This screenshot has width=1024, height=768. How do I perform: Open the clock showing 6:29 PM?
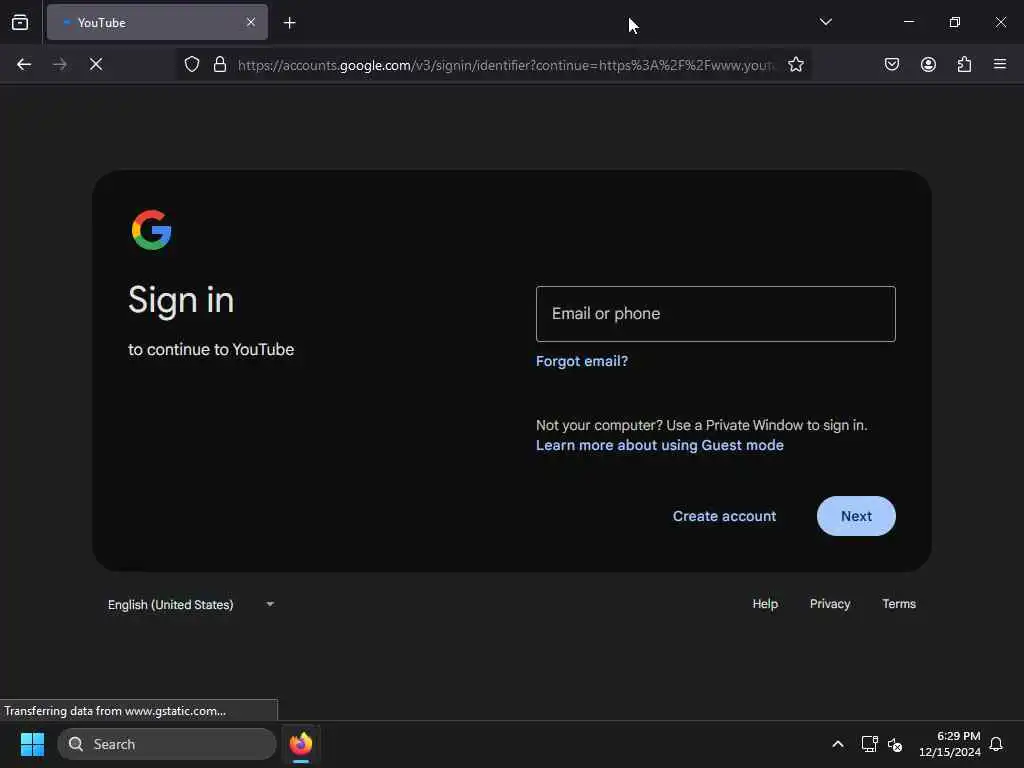[950, 744]
